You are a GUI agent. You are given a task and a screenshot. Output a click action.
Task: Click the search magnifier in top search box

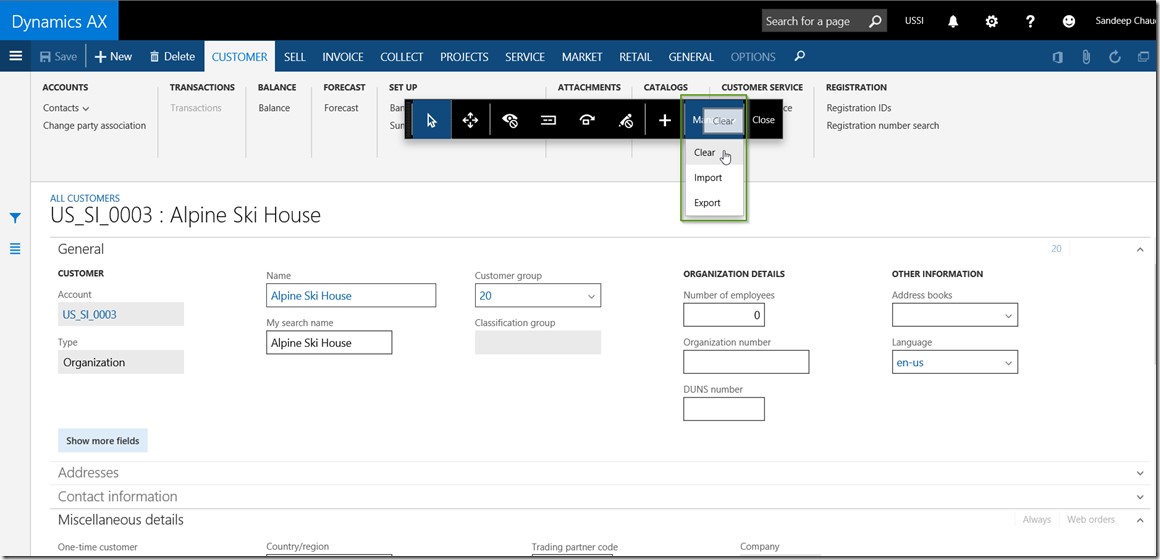pyautogui.click(x=874, y=21)
